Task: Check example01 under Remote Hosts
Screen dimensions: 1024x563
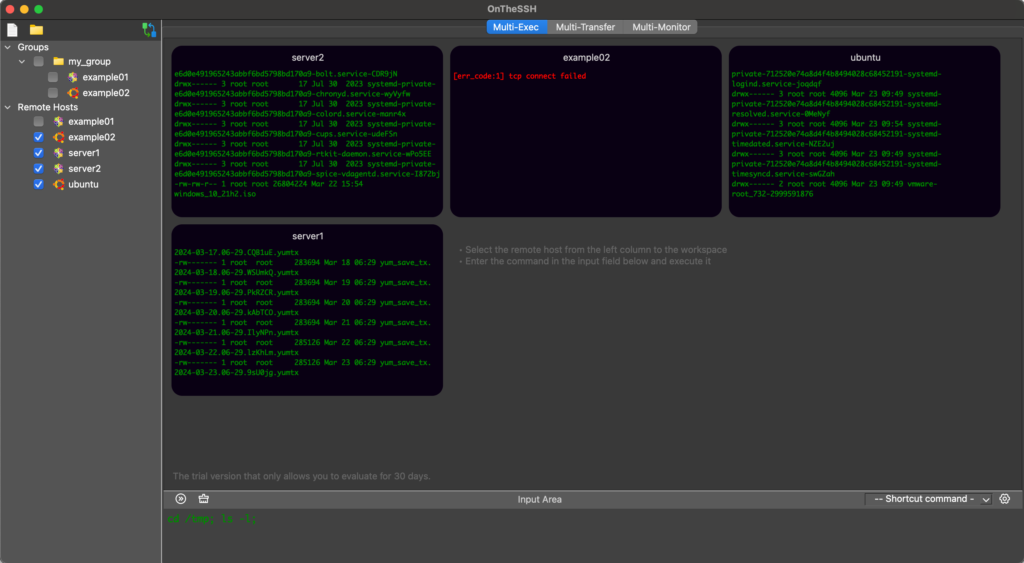Action: pyautogui.click(x=38, y=121)
